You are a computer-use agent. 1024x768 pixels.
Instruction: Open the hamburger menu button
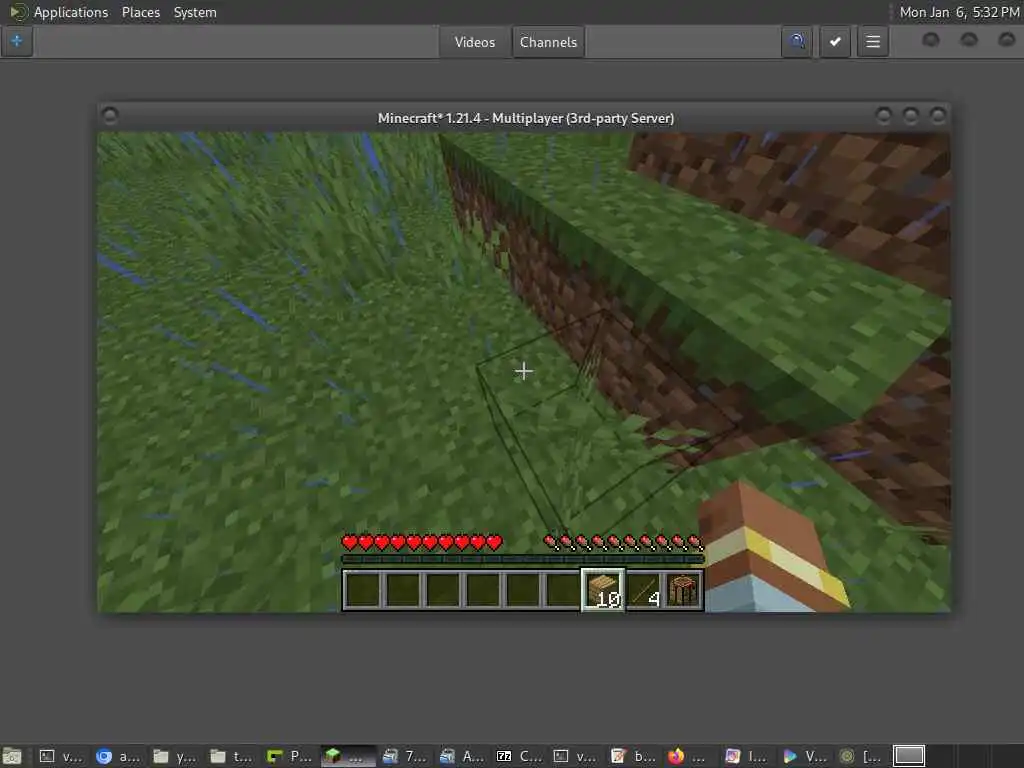click(872, 42)
